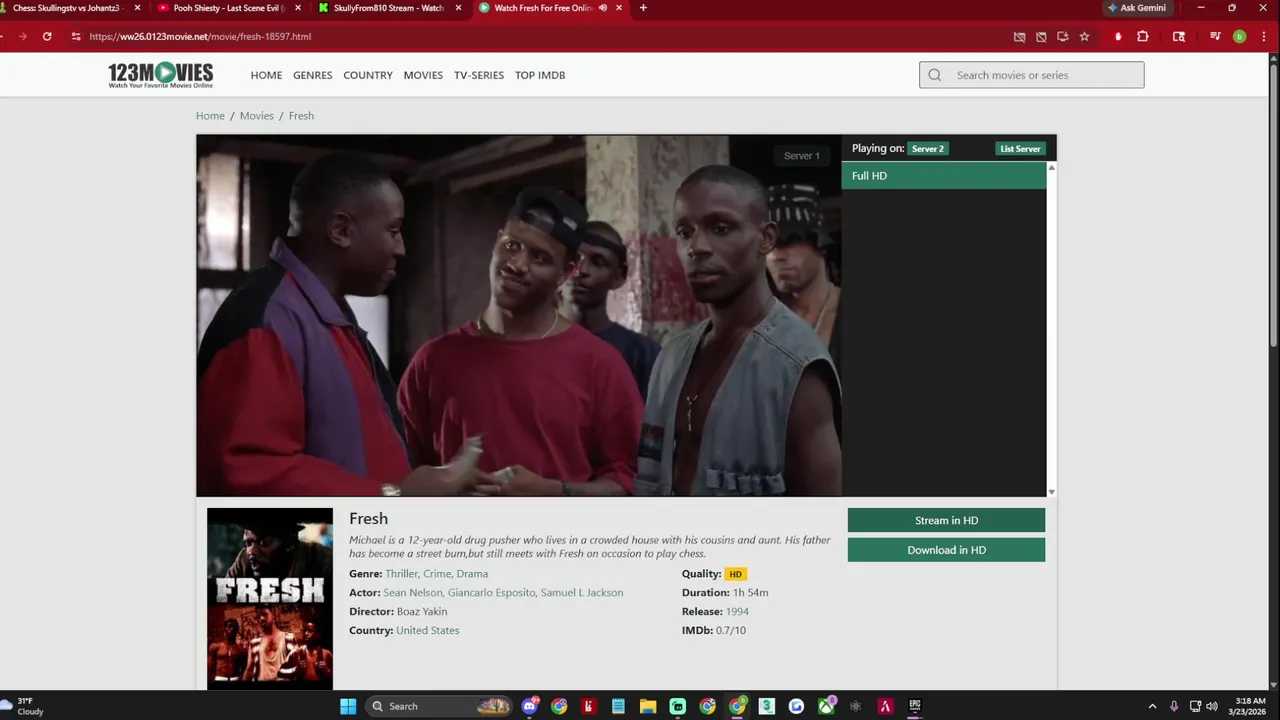Open the Epic Games launcher from the taskbar
Screen dimensions: 1280x720
coord(914,706)
